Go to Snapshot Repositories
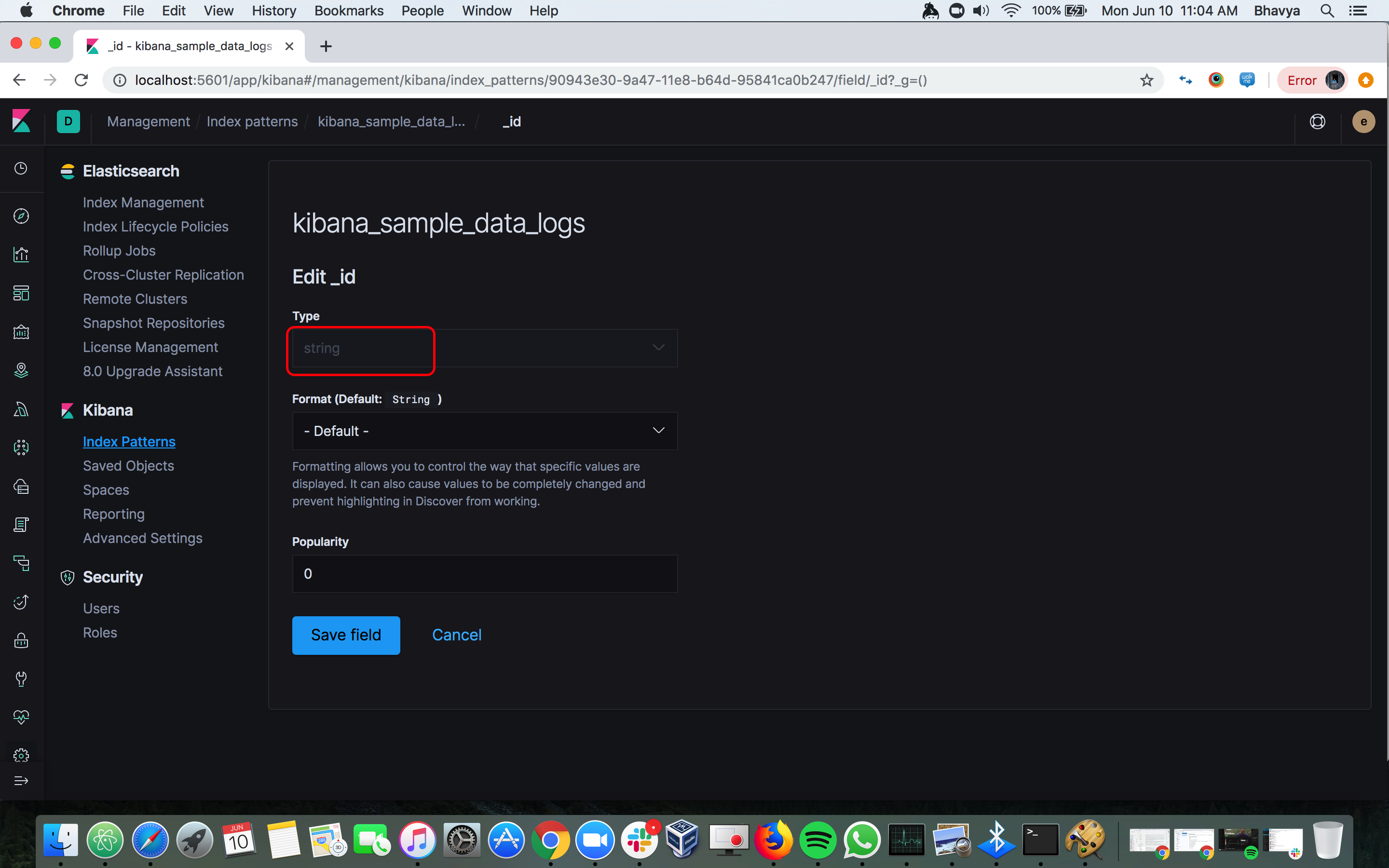The image size is (1389, 868). point(153,323)
